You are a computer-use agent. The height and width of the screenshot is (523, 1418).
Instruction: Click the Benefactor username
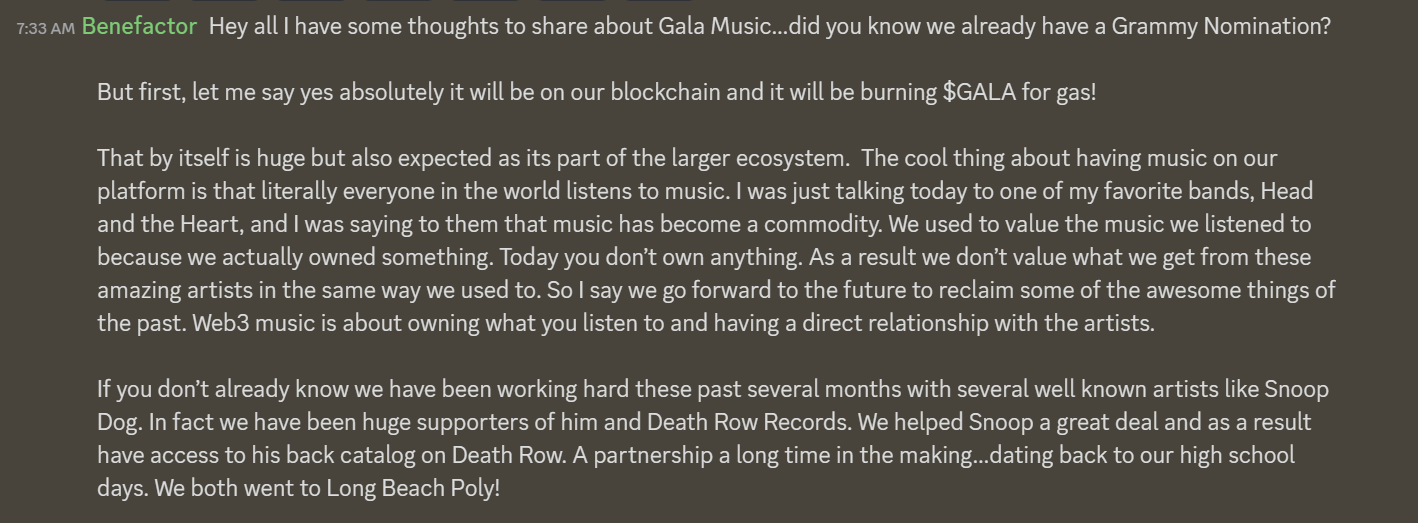[x=139, y=27]
